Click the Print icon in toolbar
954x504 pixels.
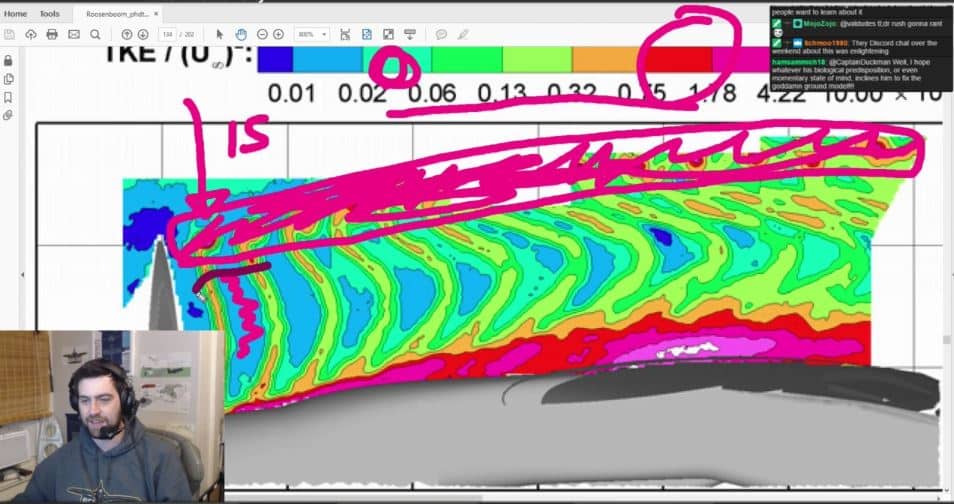pyautogui.click(x=52, y=34)
